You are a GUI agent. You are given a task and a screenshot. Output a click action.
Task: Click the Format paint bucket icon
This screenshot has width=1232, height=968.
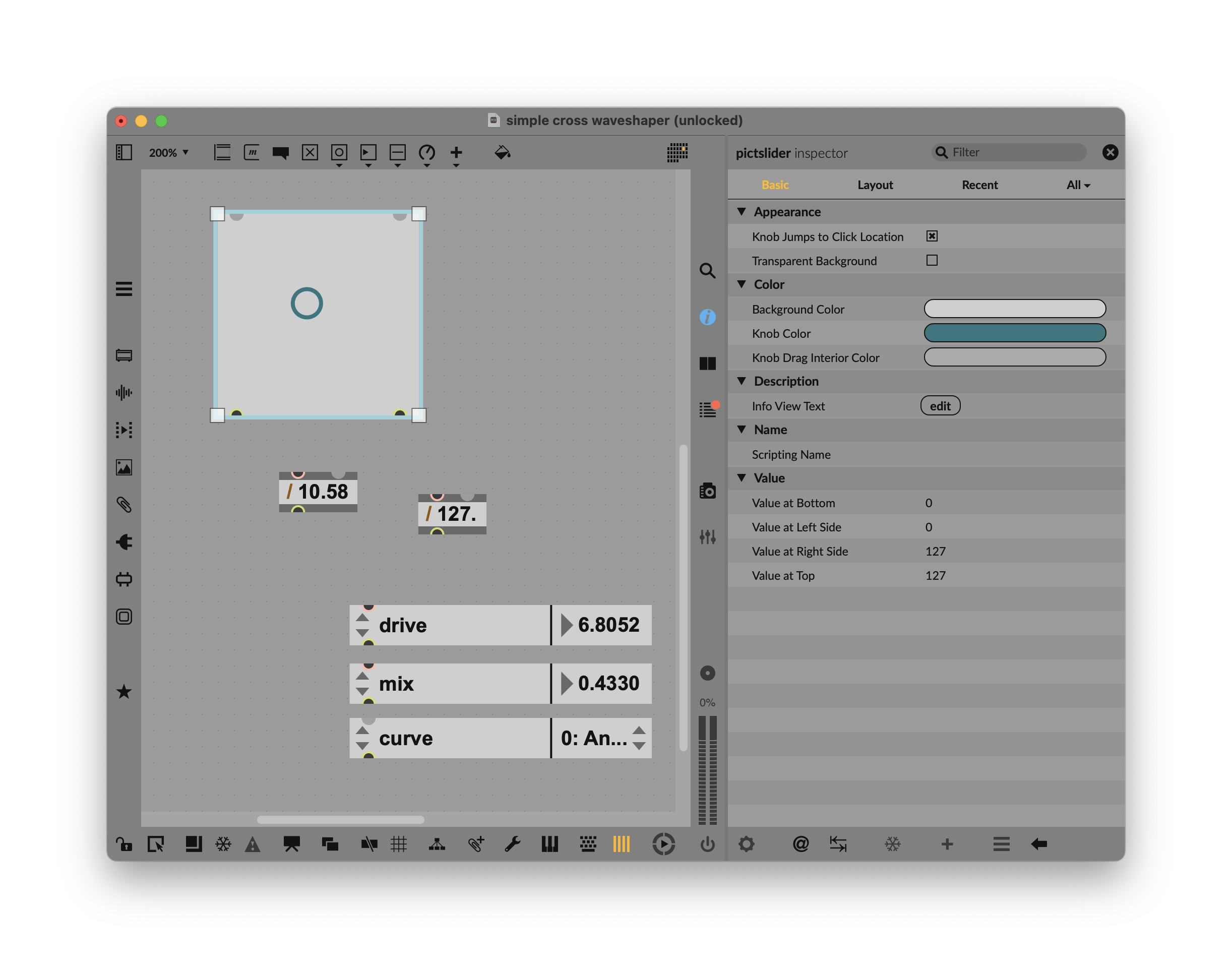[502, 152]
